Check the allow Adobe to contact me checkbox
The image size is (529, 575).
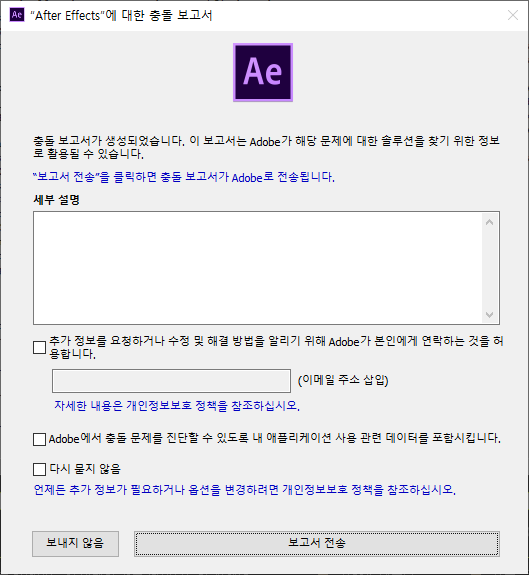coord(40,347)
